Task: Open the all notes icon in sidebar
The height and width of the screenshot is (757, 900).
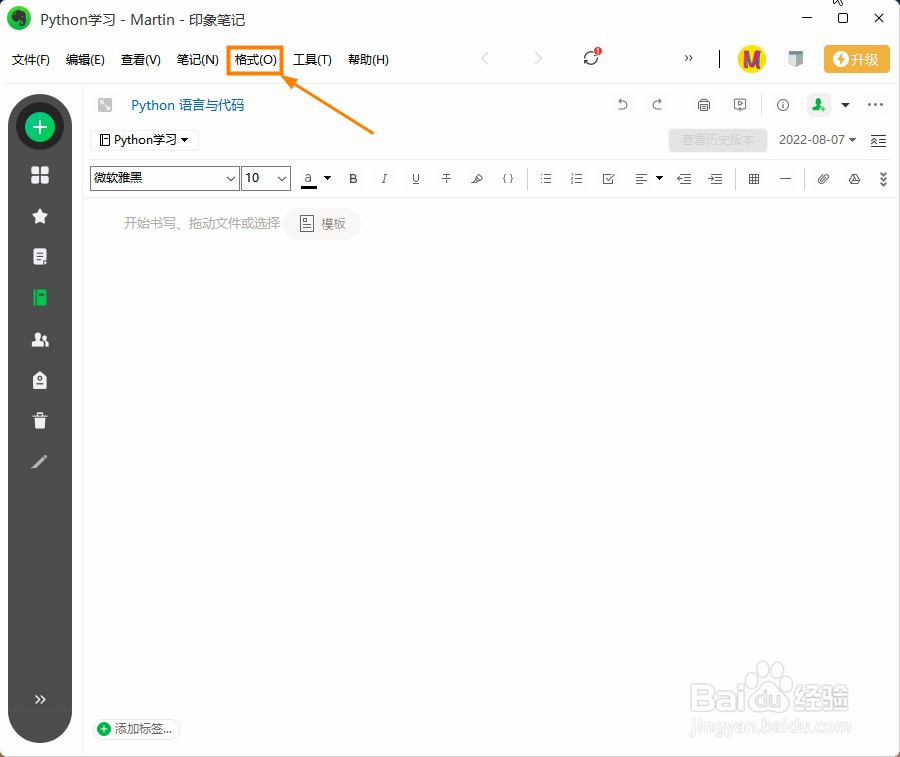Action: [x=40, y=257]
